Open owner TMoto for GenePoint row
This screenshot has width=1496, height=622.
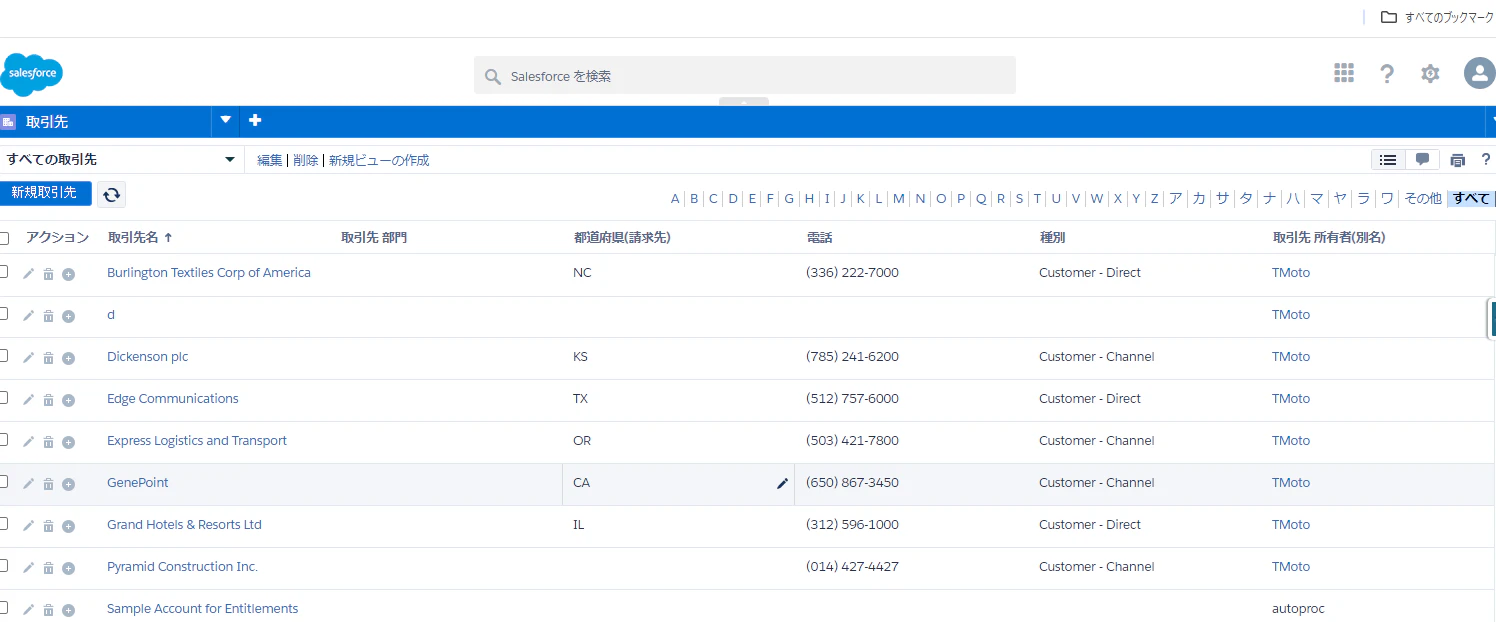pyautogui.click(x=1291, y=482)
